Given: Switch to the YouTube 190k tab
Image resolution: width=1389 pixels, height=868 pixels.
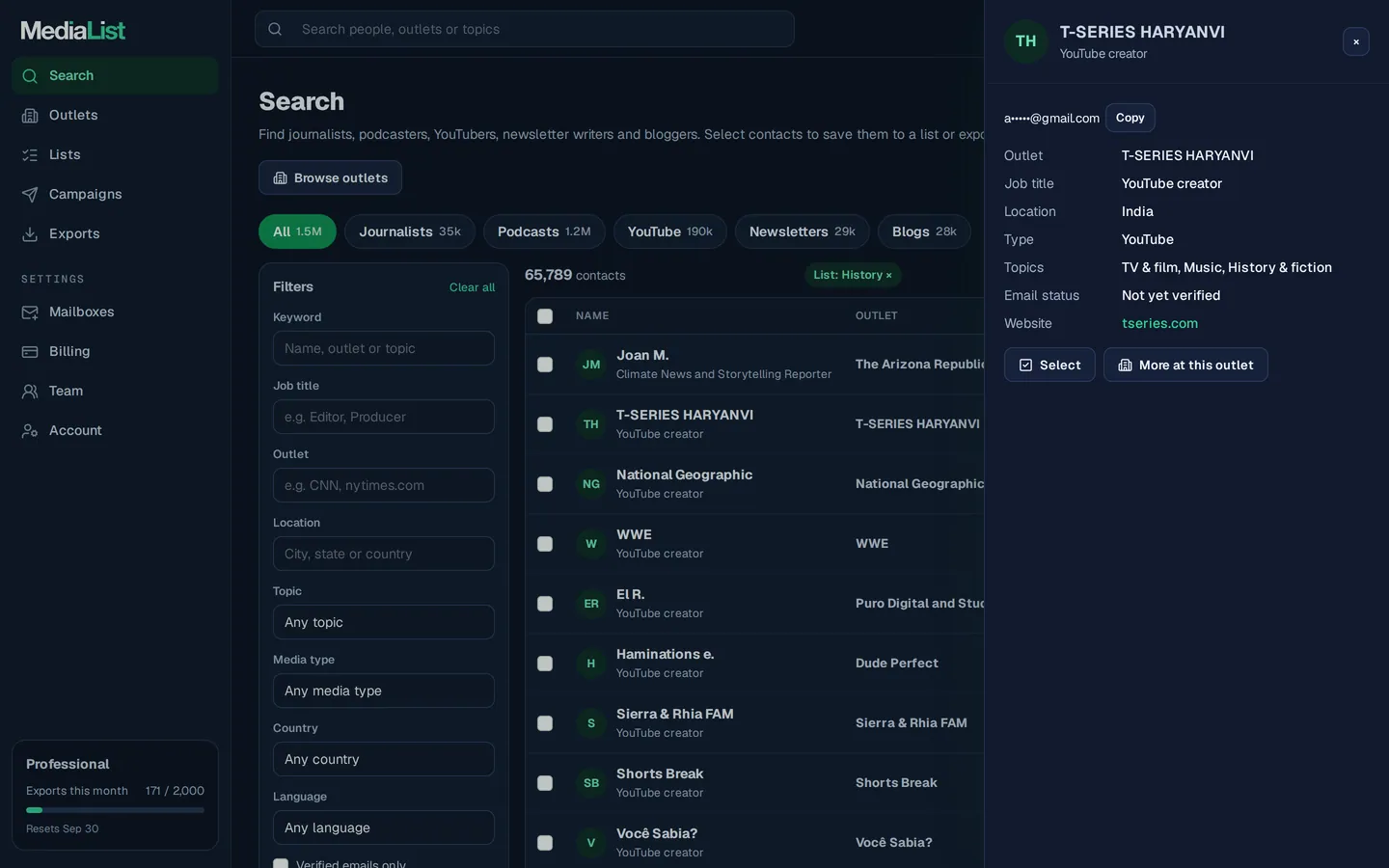Looking at the screenshot, I should point(670,231).
